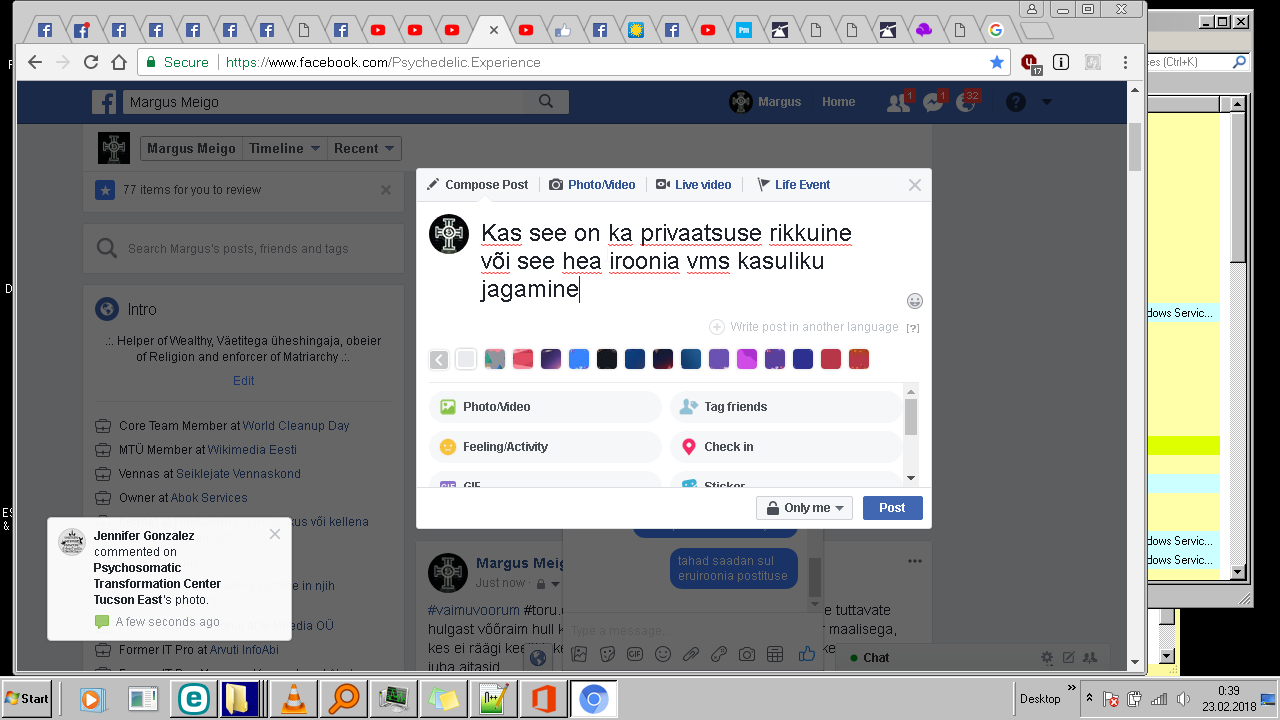
Task: Open the account menu arrow in the blue bar
Action: click(1047, 102)
